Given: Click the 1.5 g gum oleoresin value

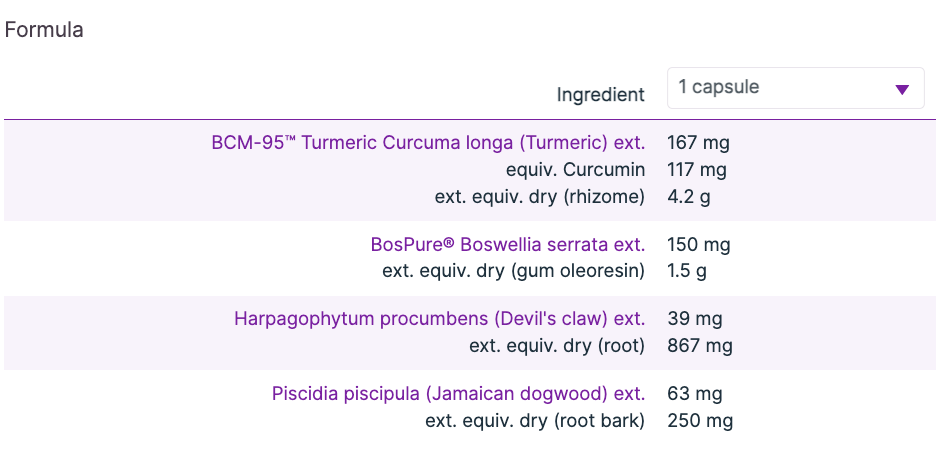Looking at the screenshot, I should click(x=689, y=271).
